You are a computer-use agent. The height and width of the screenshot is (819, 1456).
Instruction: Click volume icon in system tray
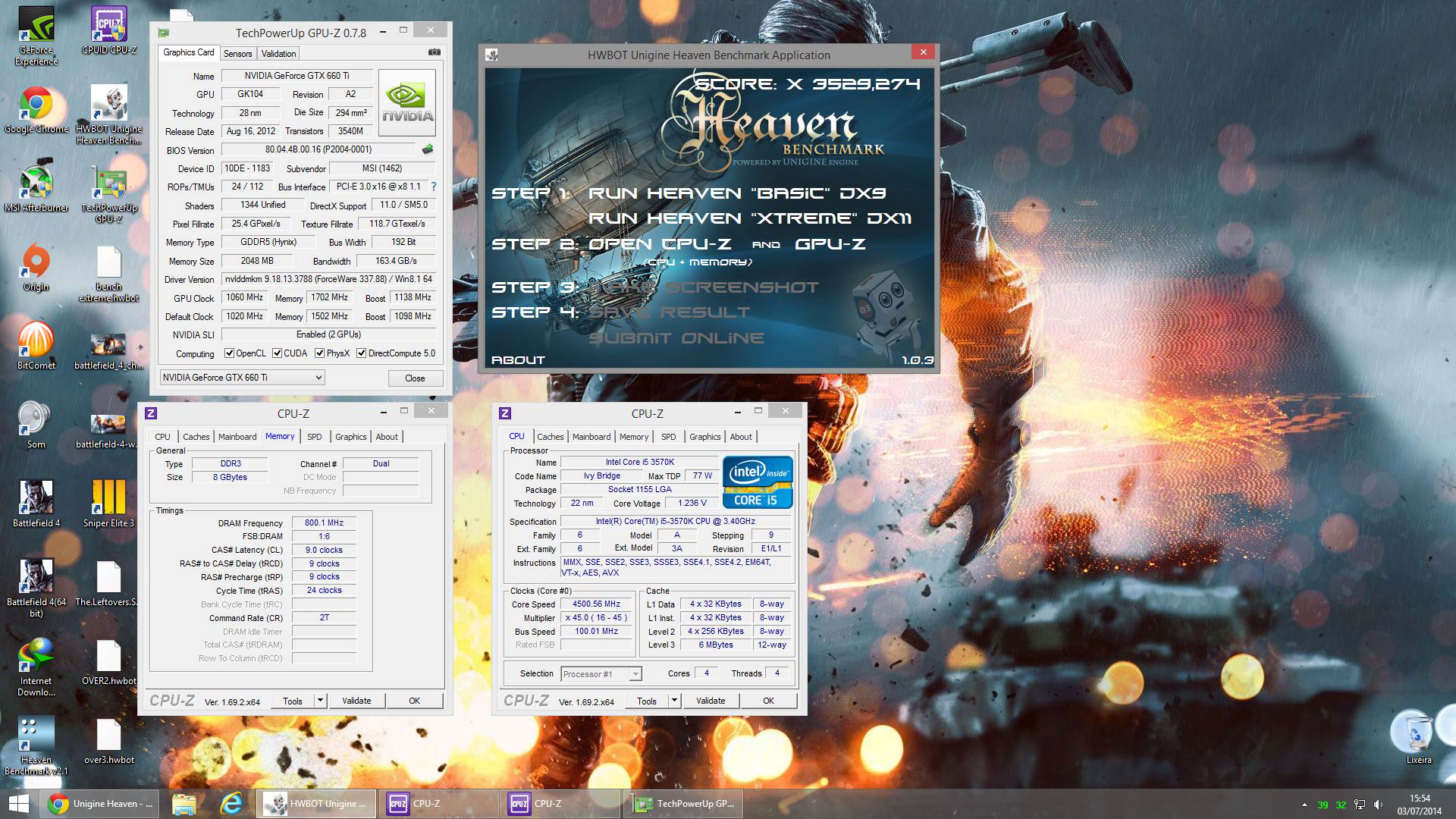click(x=1378, y=805)
